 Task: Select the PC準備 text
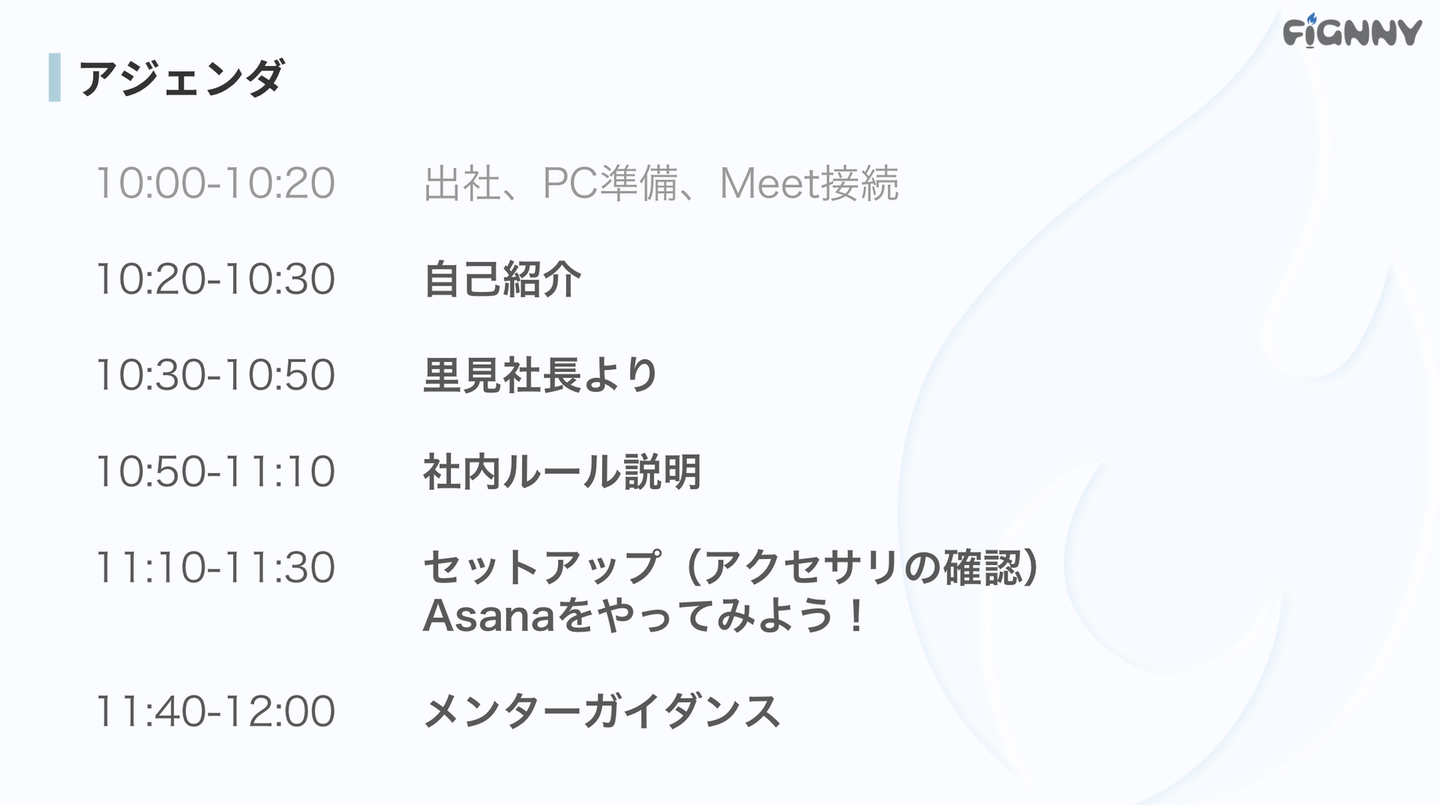pyautogui.click(x=611, y=184)
